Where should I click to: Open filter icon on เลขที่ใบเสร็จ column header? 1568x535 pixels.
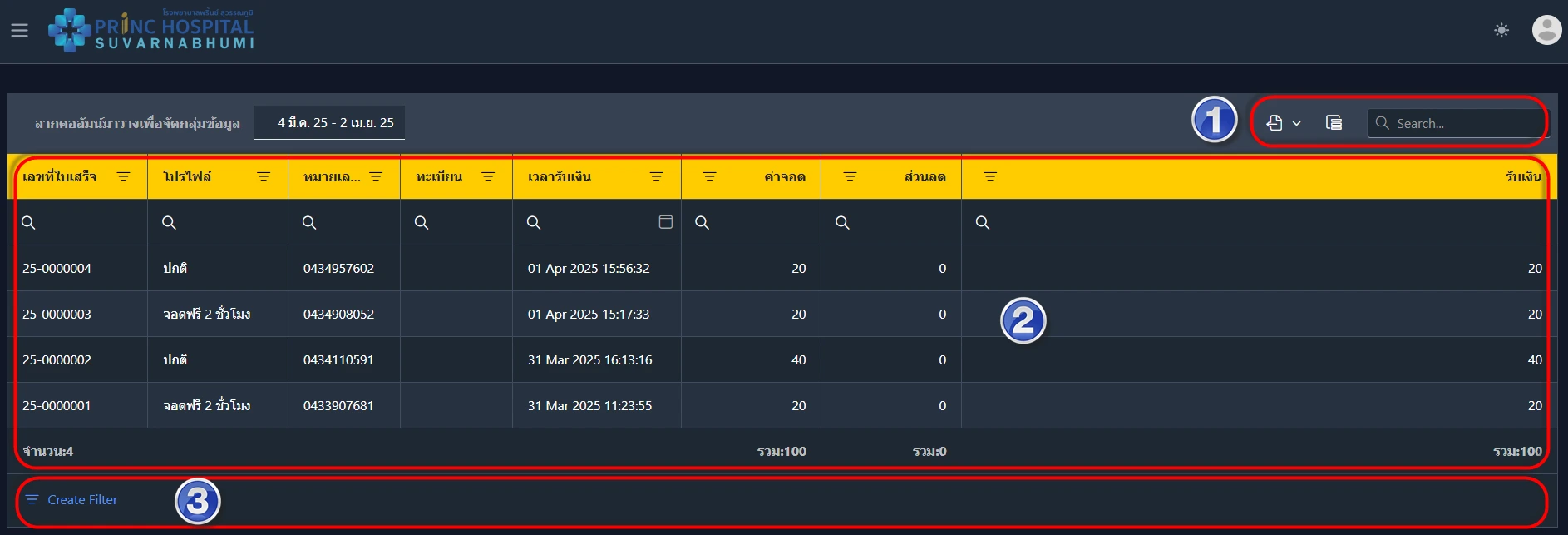pos(123,176)
